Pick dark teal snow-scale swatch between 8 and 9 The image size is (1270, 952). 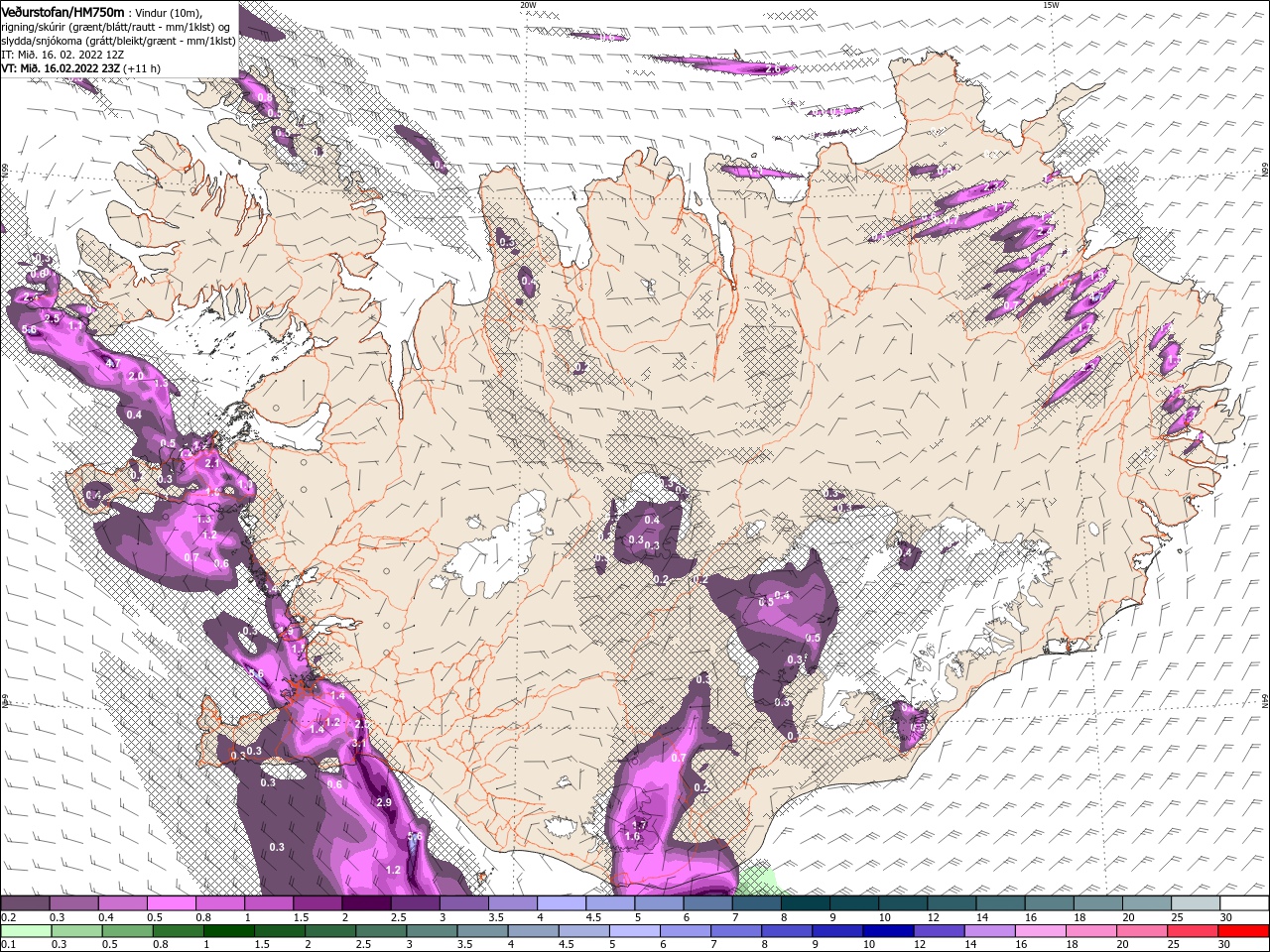805,903
